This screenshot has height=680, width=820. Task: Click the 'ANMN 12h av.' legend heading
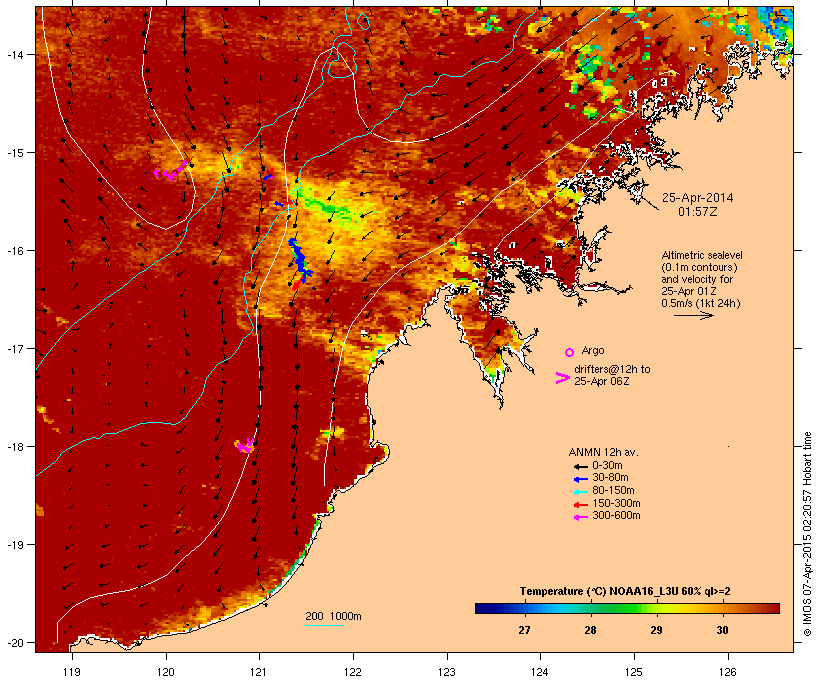603,452
